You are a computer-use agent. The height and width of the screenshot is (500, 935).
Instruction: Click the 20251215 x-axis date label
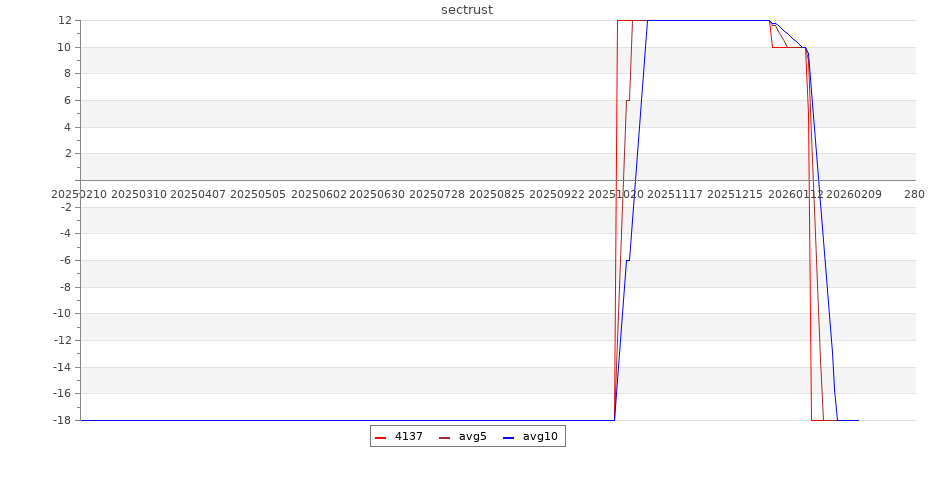[x=735, y=194]
